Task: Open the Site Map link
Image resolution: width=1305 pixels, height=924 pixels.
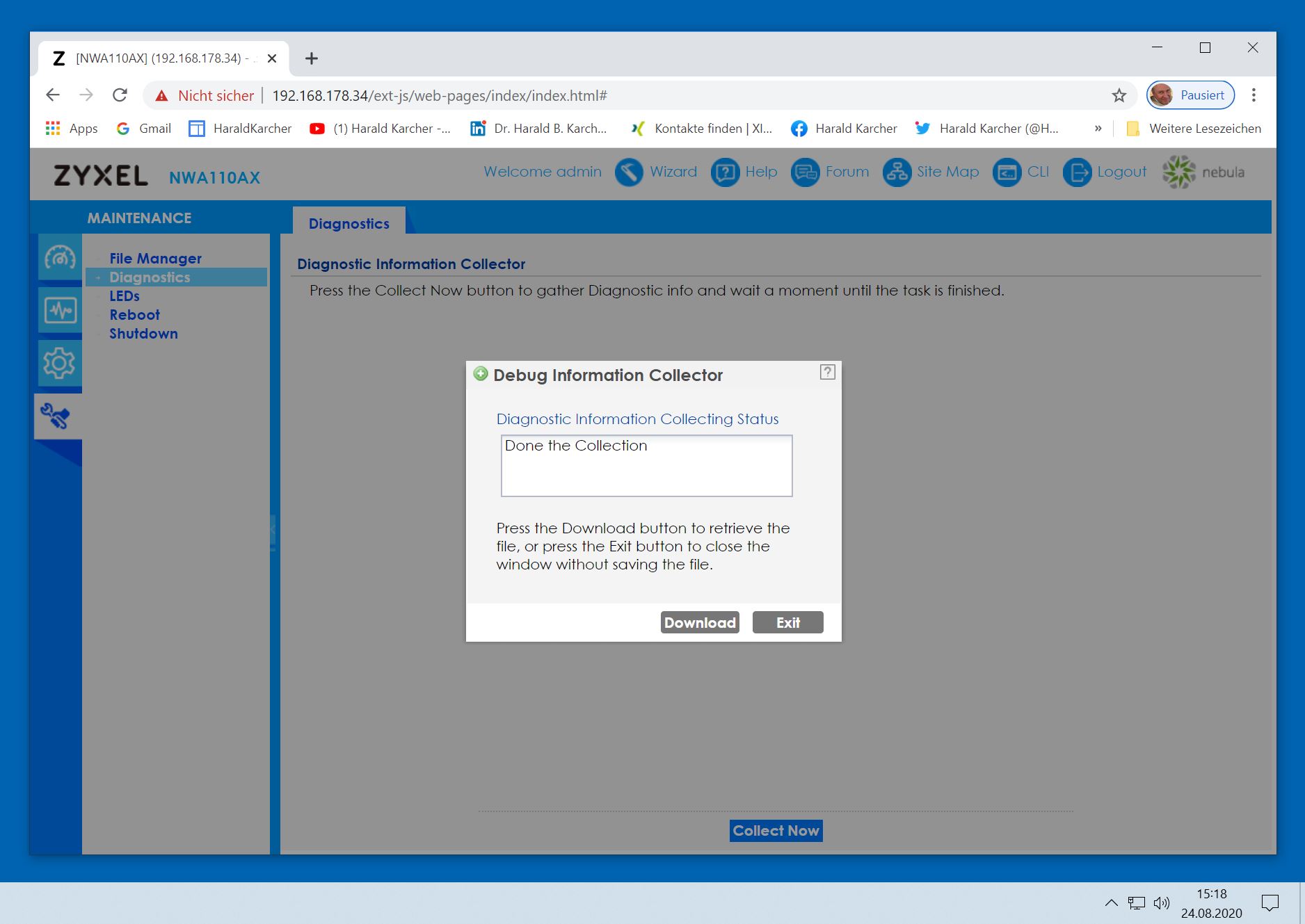Action: 947,172
